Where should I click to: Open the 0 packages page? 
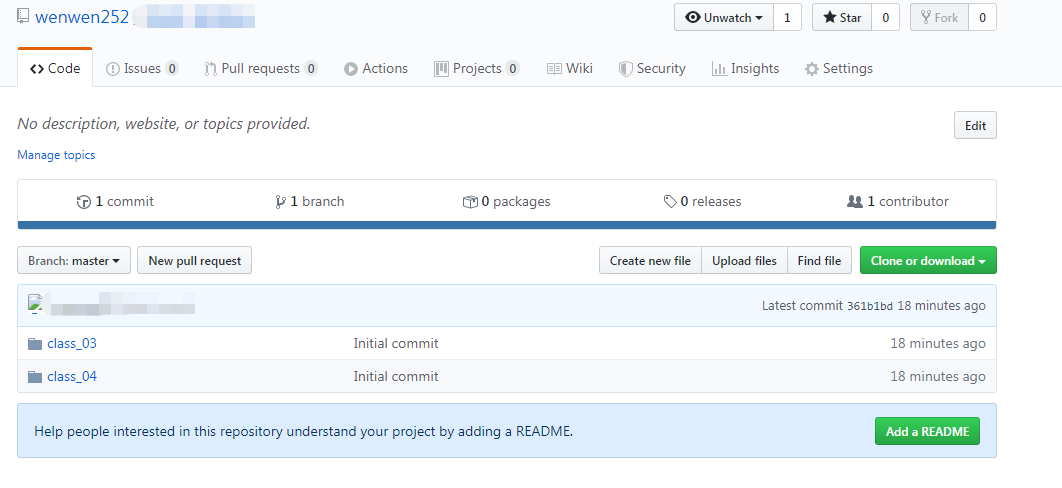point(506,201)
